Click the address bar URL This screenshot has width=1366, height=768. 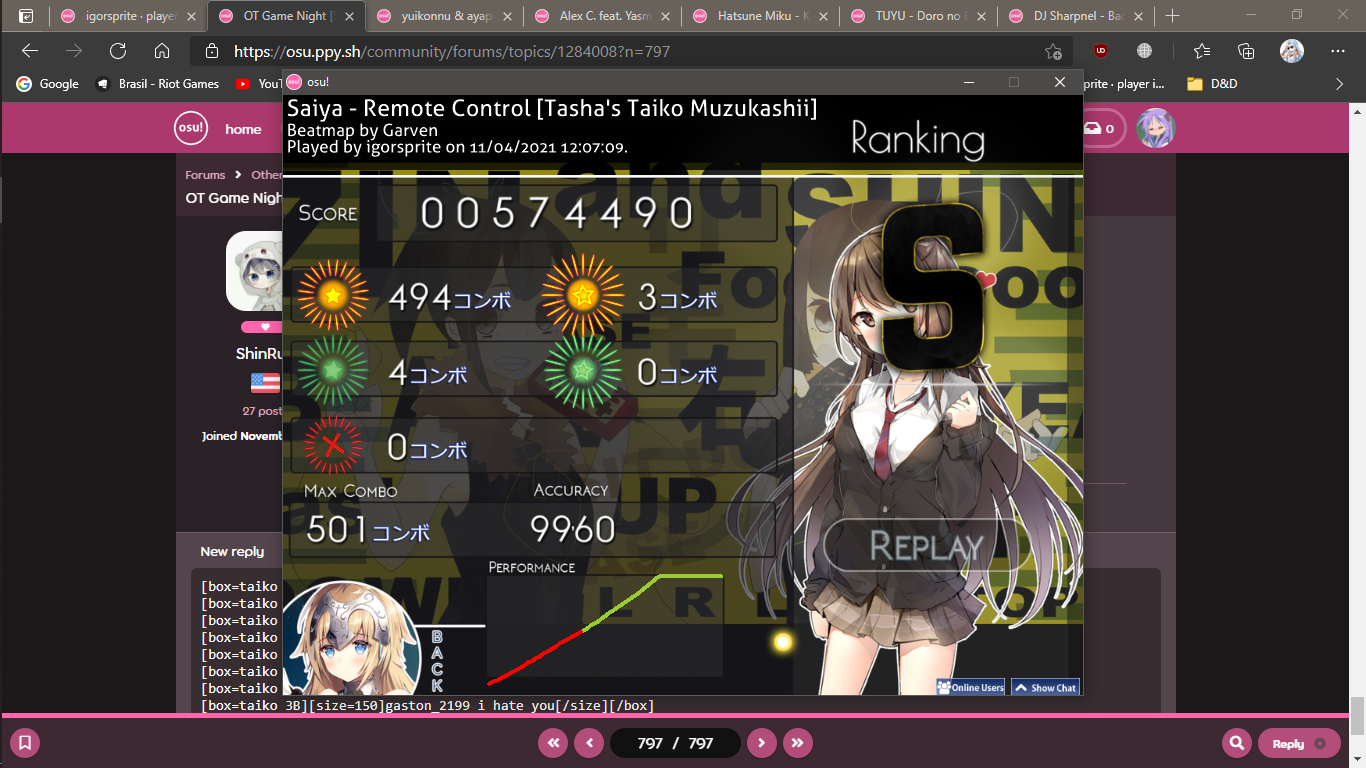pos(451,51)
